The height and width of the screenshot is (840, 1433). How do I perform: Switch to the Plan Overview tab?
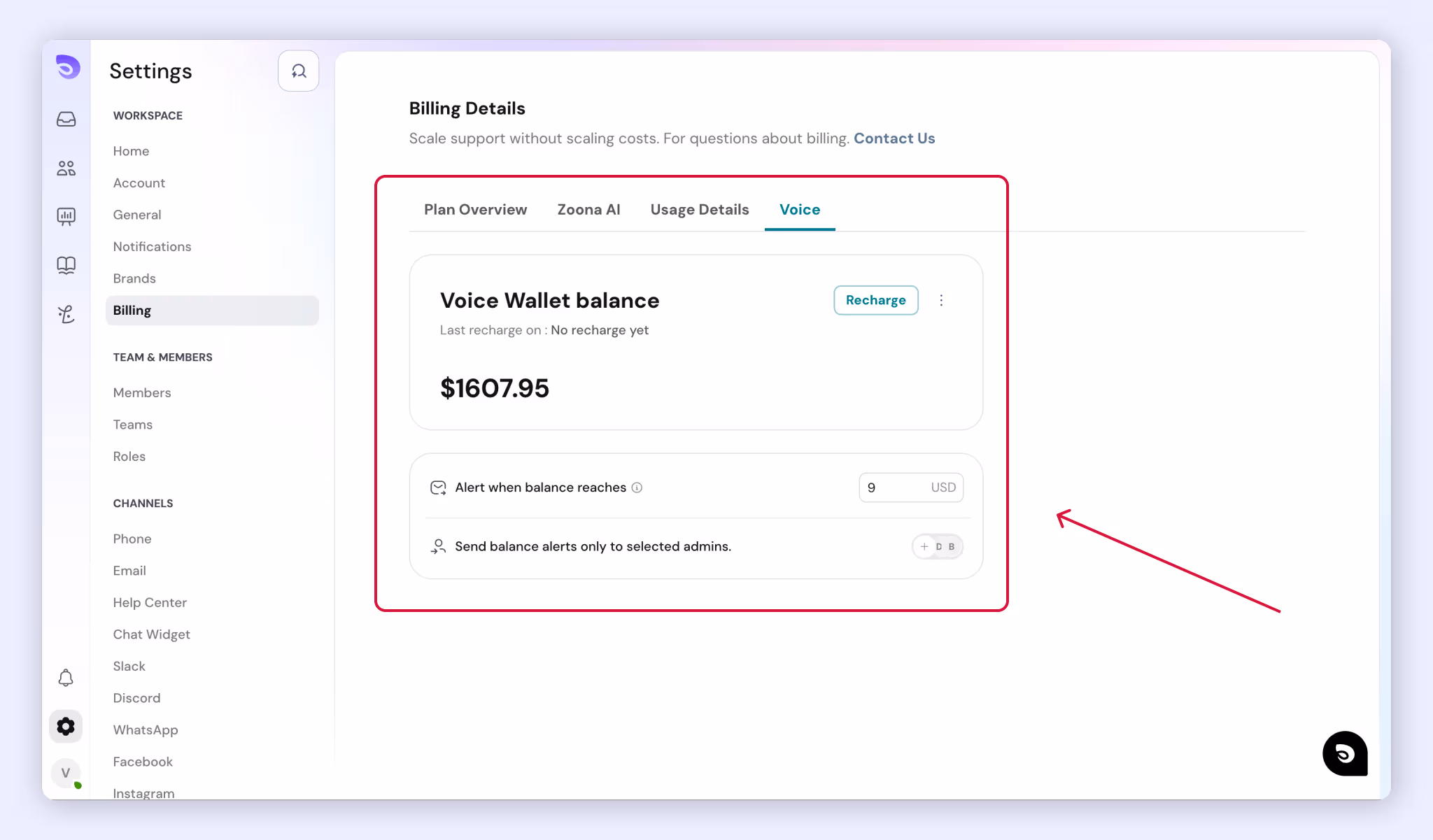476,210
